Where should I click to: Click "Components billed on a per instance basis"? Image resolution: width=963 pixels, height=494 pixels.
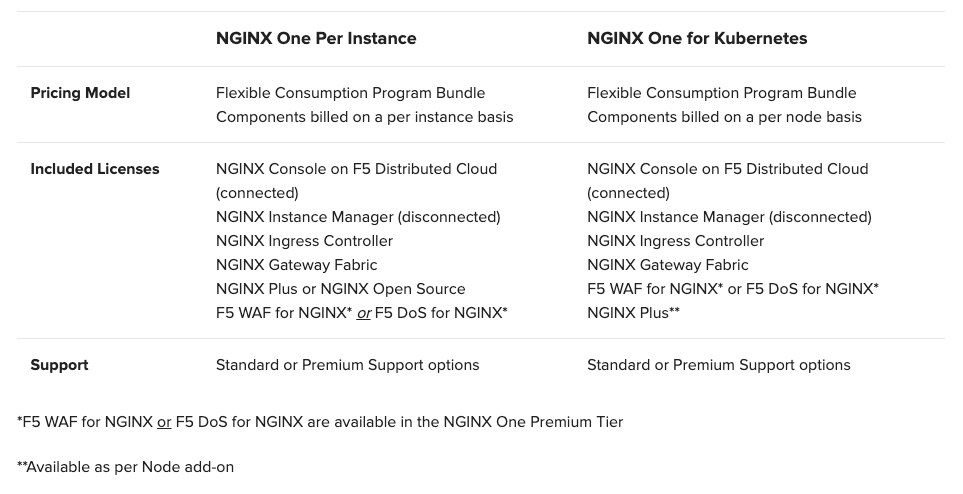click(x=364, y=117)
